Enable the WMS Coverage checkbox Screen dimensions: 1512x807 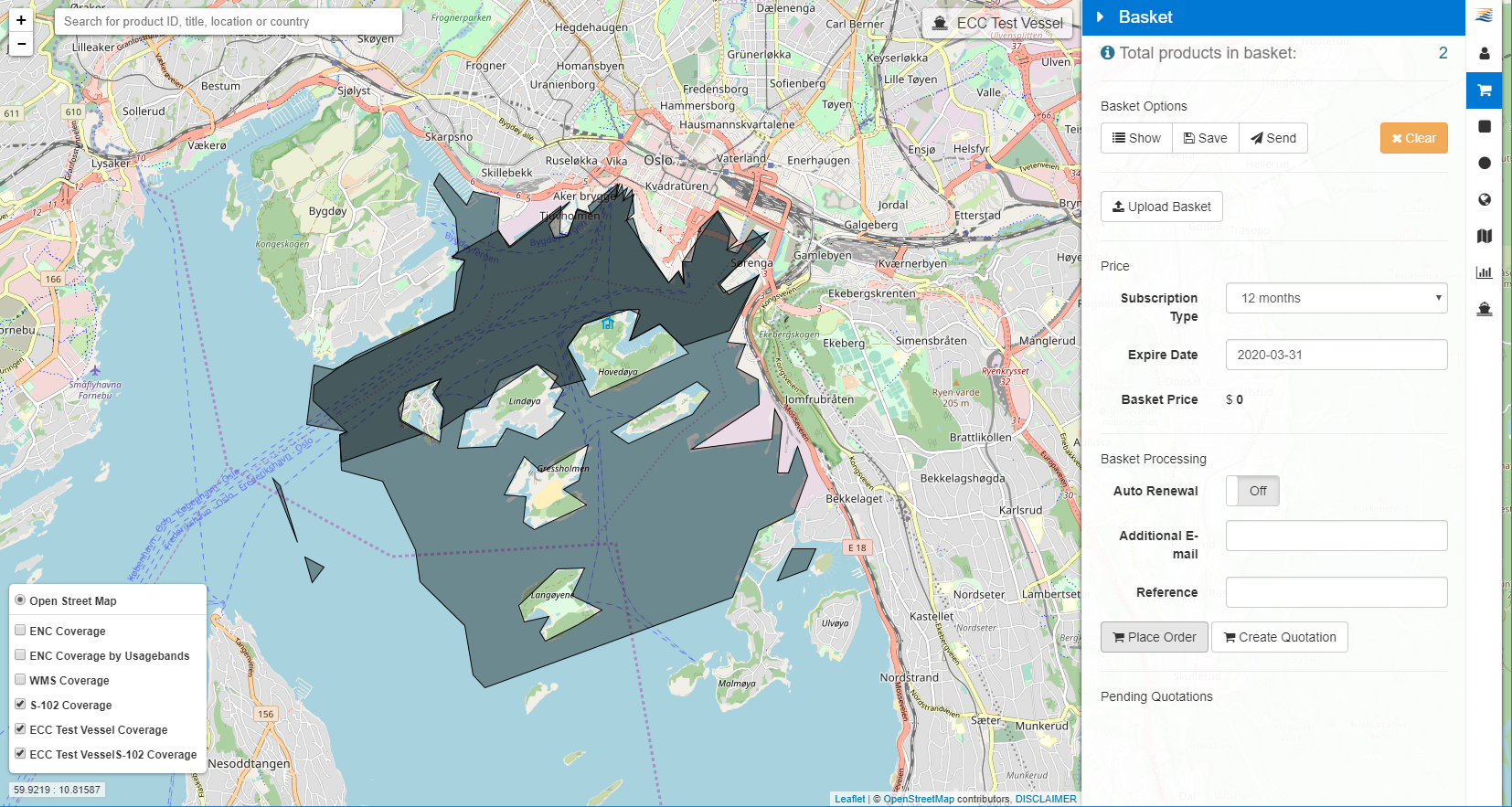20,679
